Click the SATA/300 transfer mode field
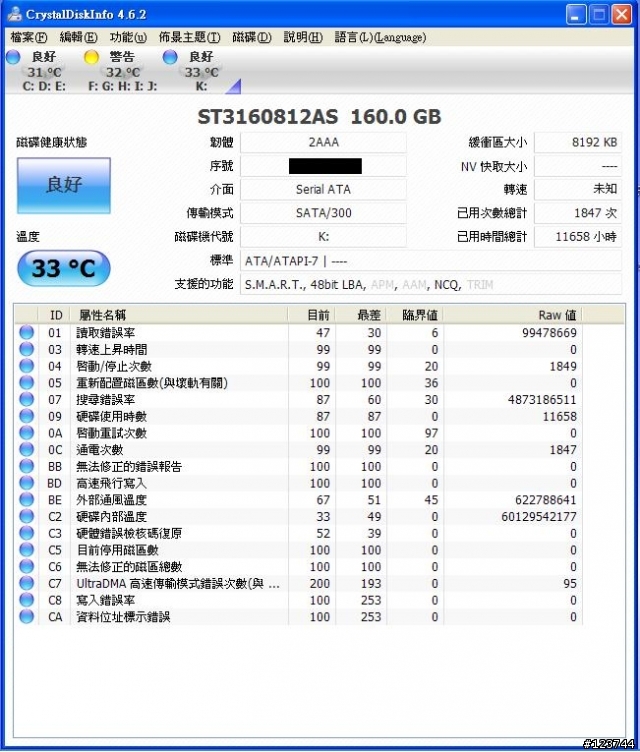 click(x=323, y=213)
